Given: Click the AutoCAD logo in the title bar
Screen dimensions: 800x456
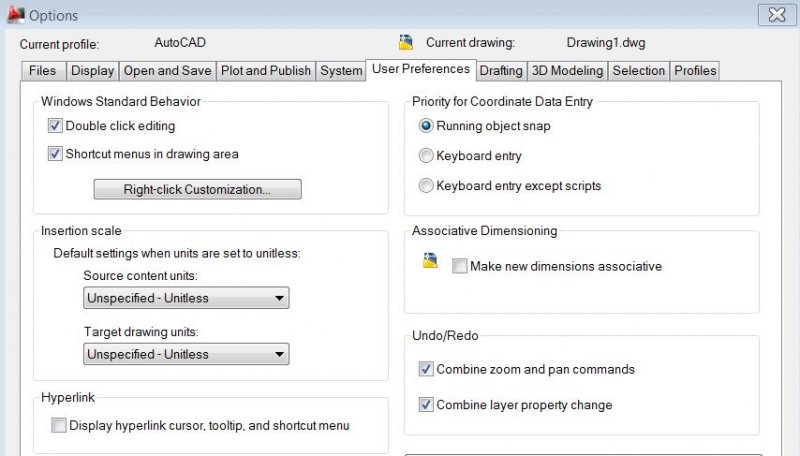Looking at the screenshot, I should 15,14.
